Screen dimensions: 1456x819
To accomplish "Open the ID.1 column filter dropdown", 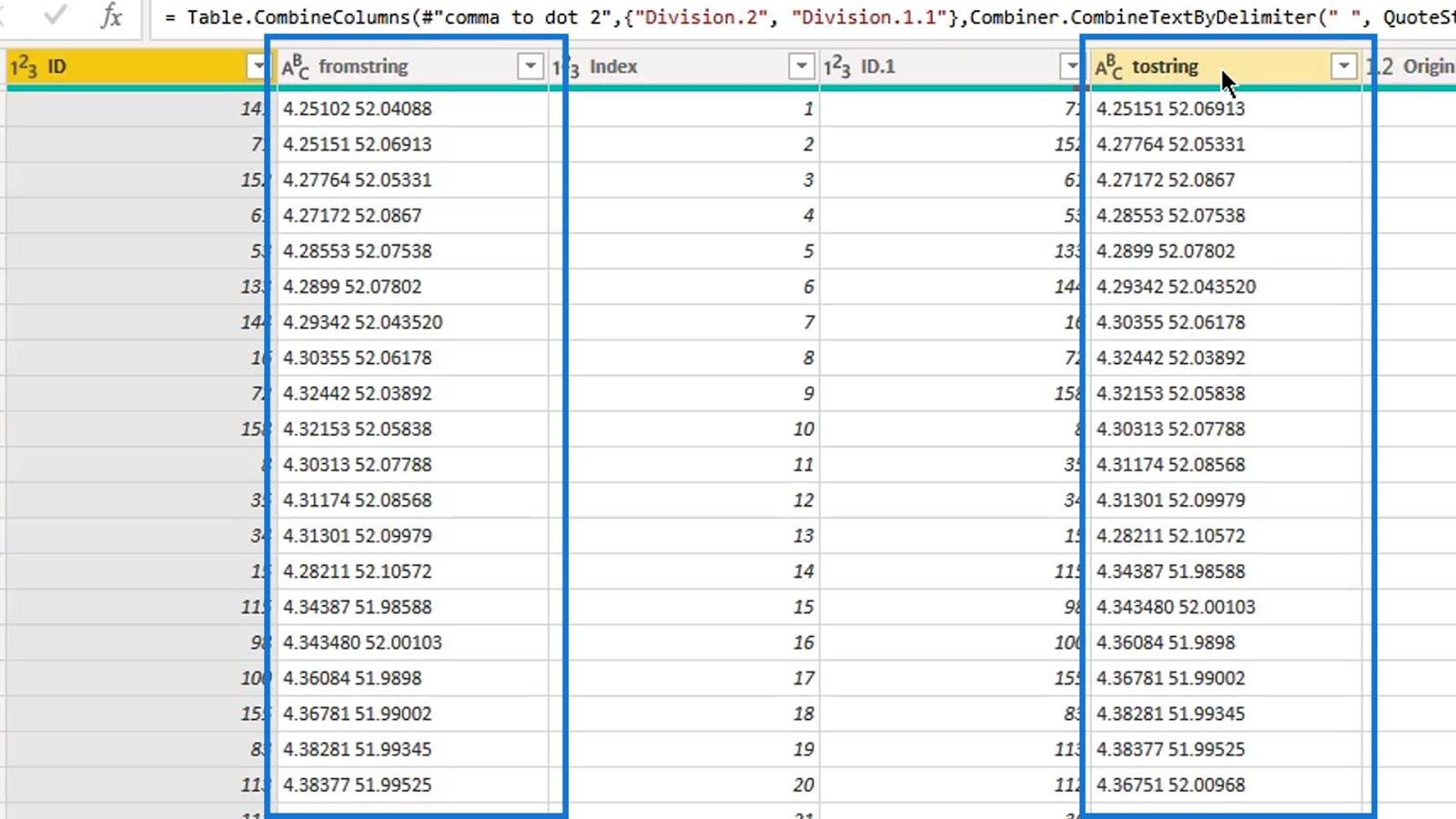I will tap(1071, 66).
